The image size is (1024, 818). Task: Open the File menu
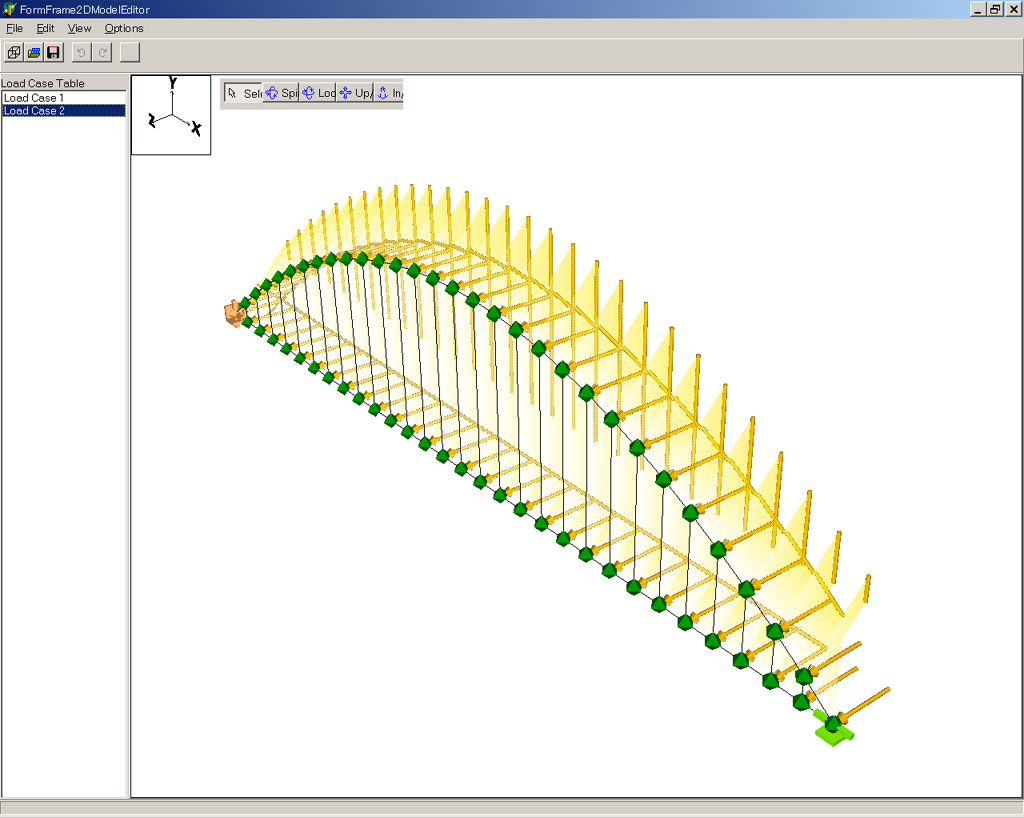point(14,28)
